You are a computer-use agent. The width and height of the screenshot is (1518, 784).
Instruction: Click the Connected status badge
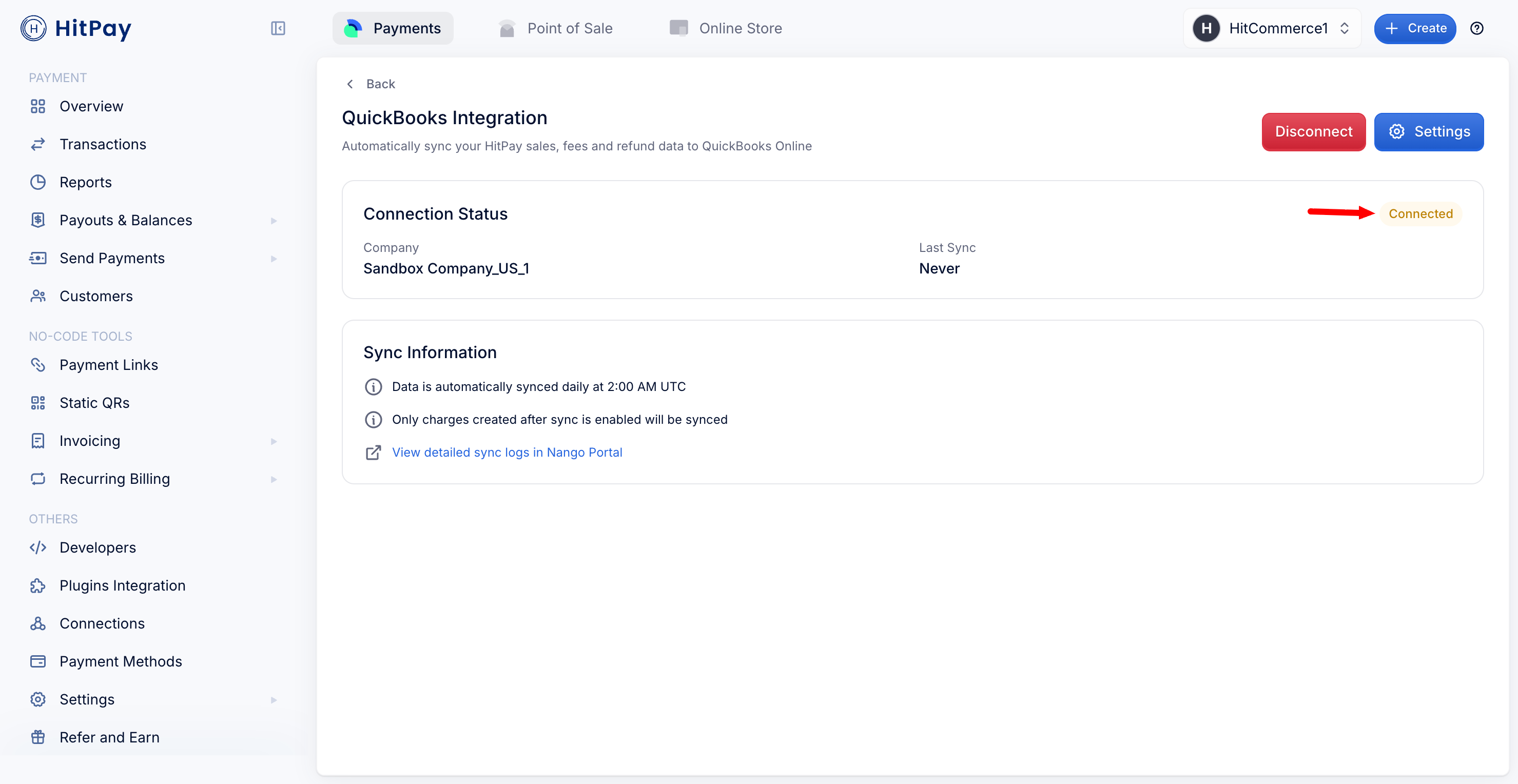(x=1421, y=213)
